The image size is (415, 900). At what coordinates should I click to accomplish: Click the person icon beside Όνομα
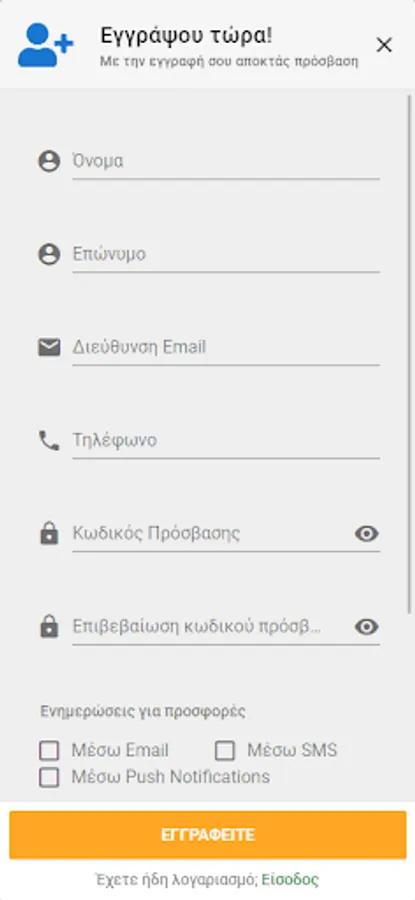click(49, 161)
